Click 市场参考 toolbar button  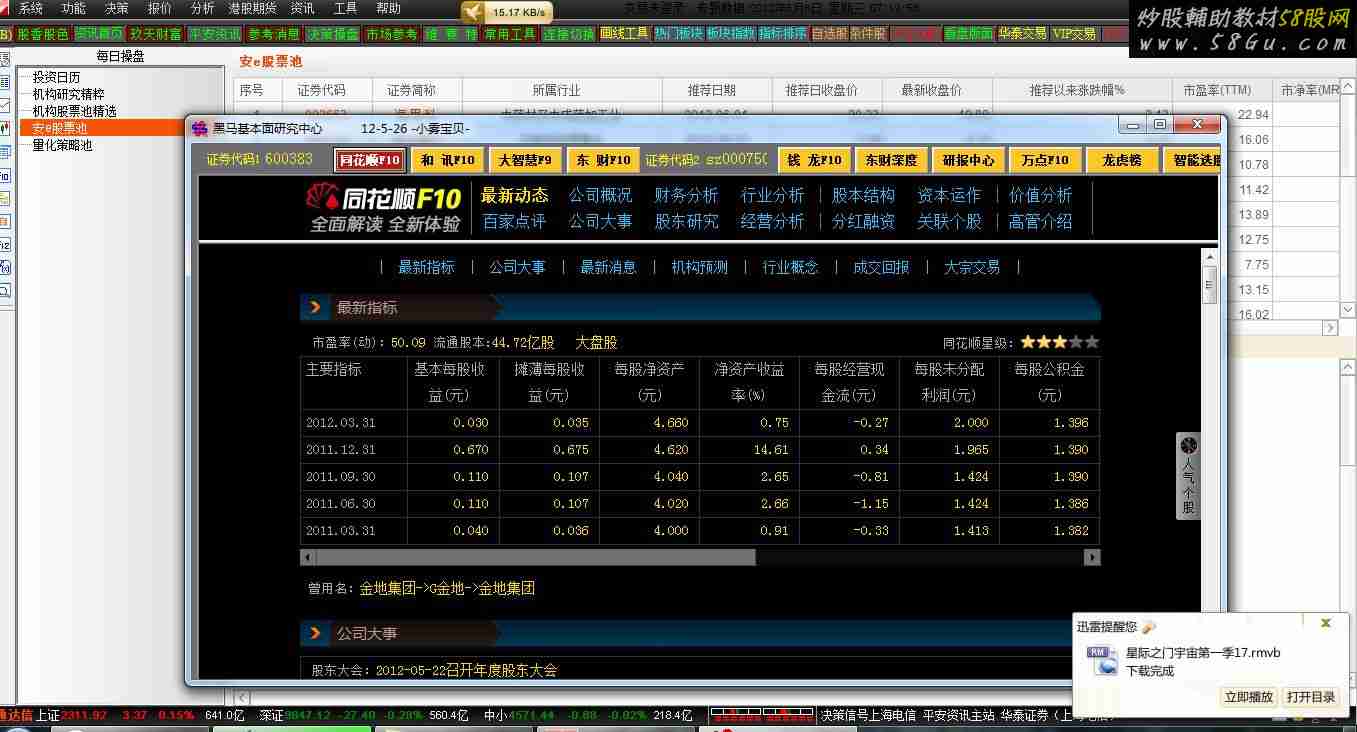391,34
